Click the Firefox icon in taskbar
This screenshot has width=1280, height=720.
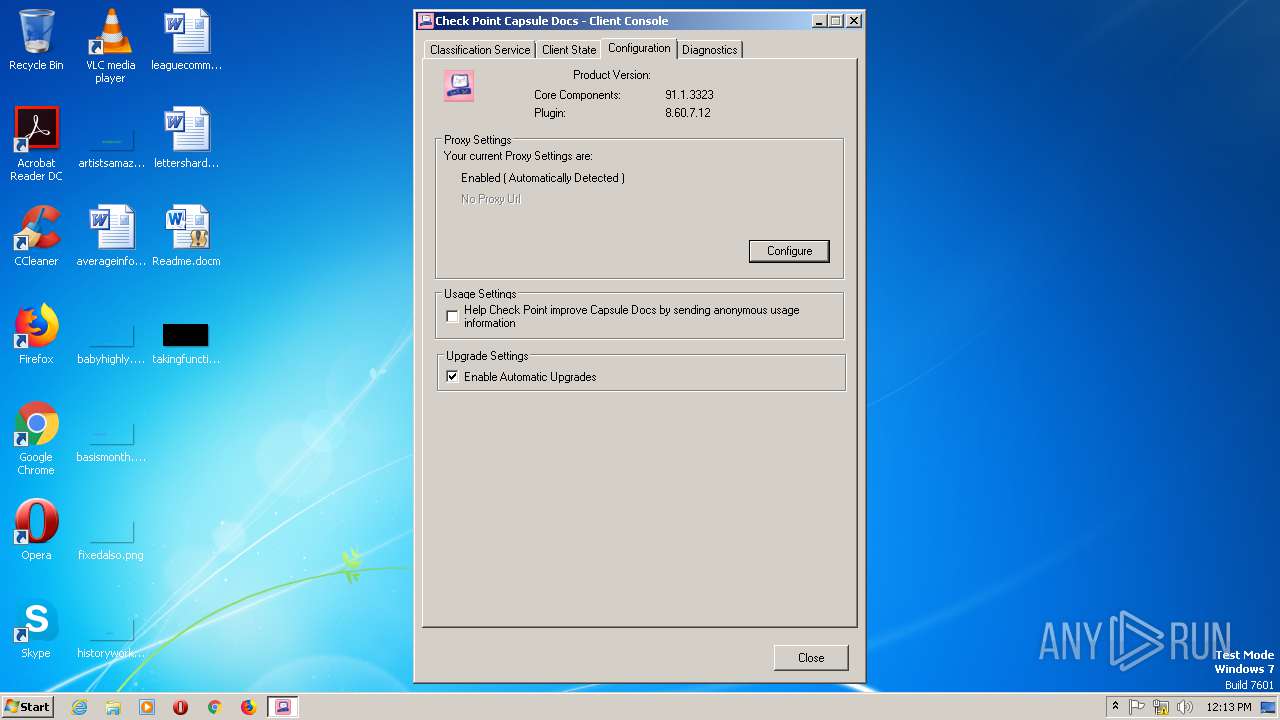[248, 707]
